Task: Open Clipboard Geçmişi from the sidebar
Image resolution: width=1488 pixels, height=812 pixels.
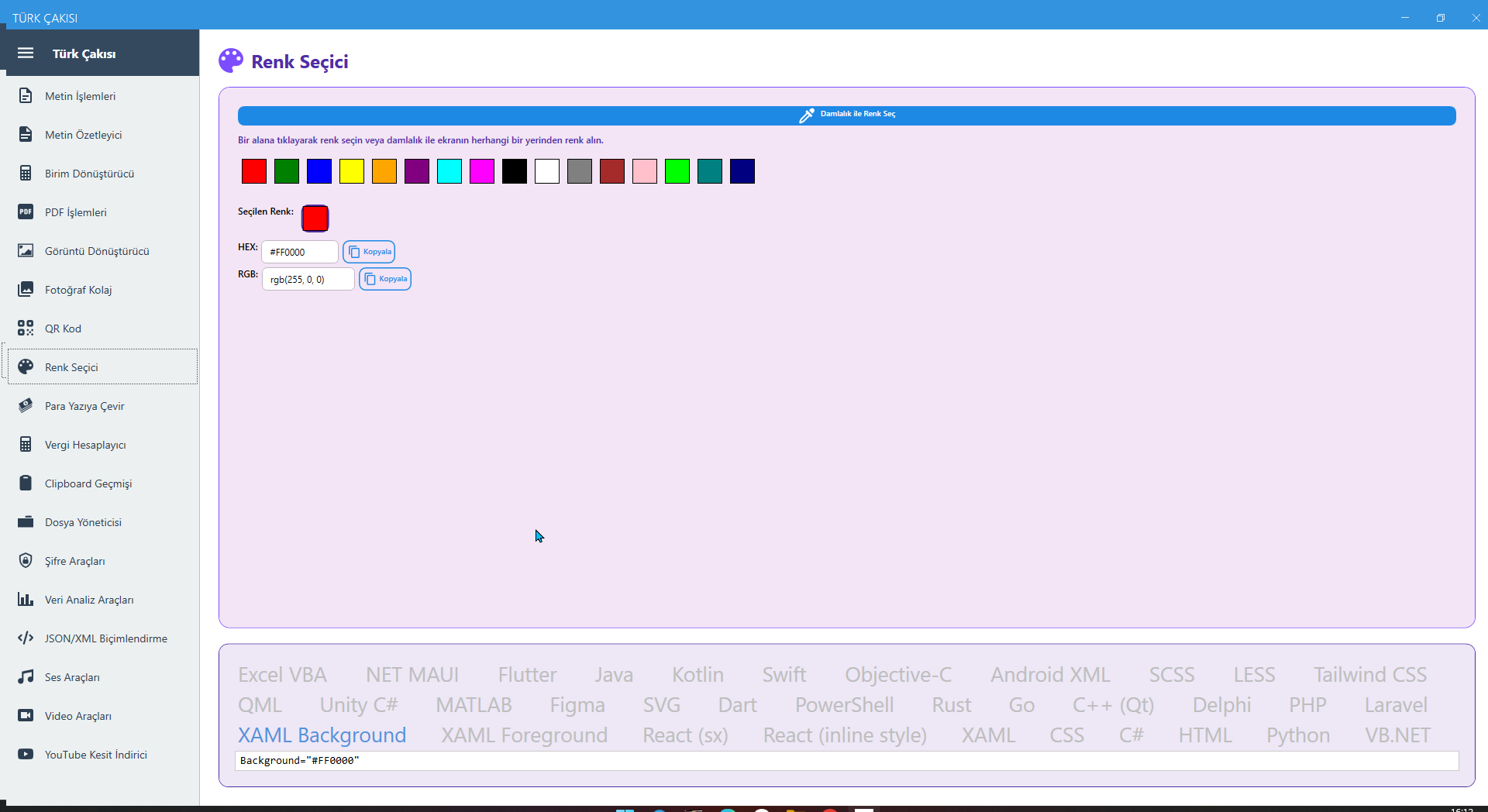Action: point(88,483)
